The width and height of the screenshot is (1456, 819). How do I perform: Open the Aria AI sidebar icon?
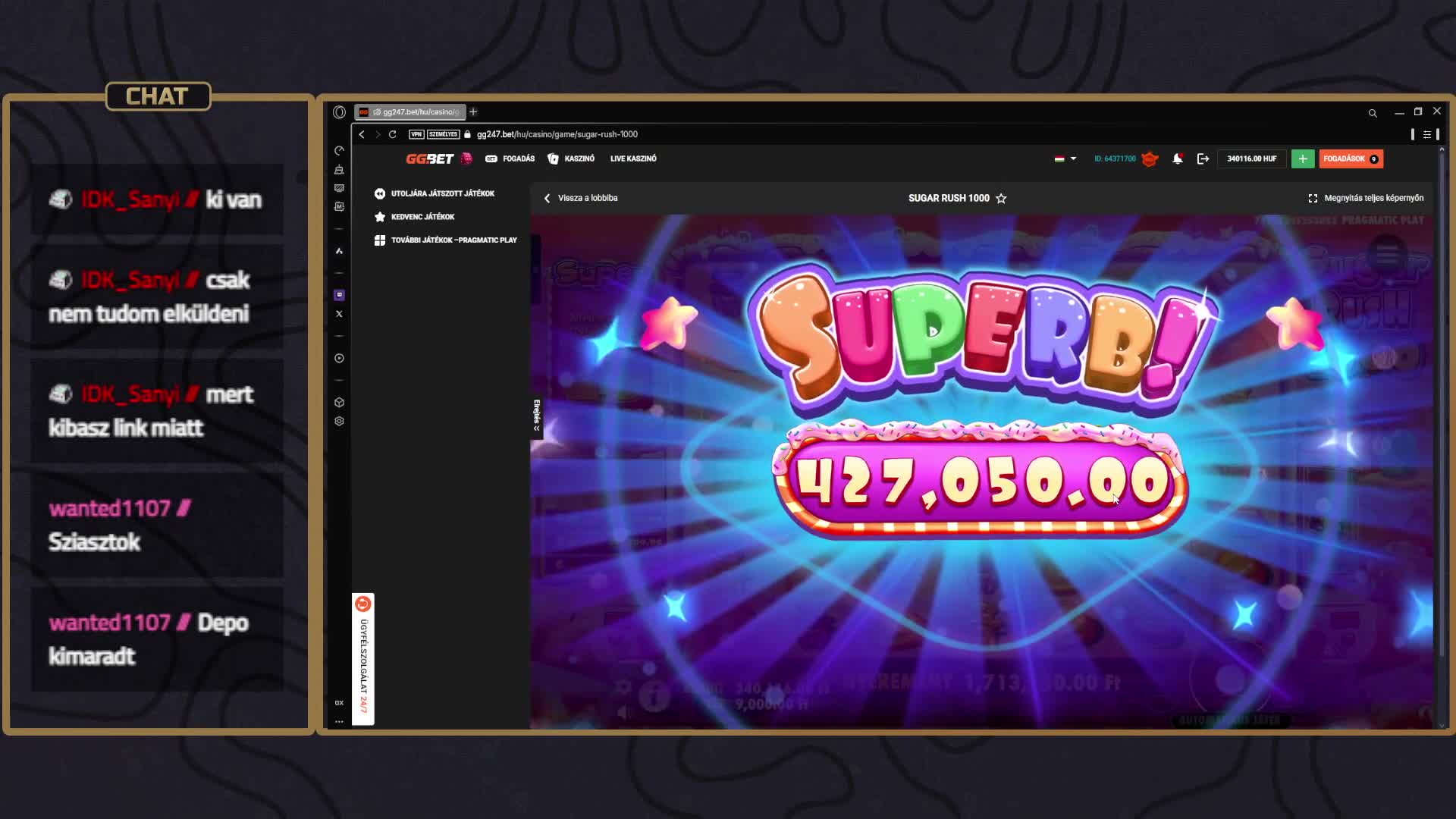coord(339,251)
